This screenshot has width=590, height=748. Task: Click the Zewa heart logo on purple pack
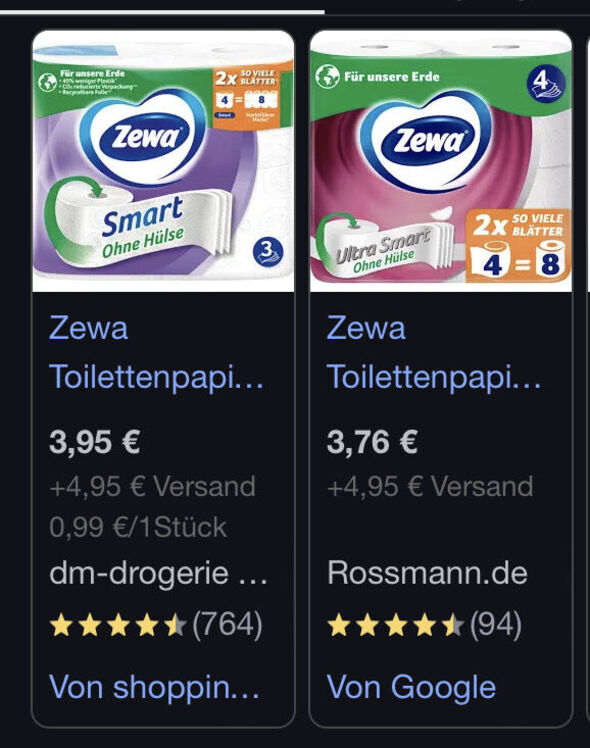click(x=143, y=137)
